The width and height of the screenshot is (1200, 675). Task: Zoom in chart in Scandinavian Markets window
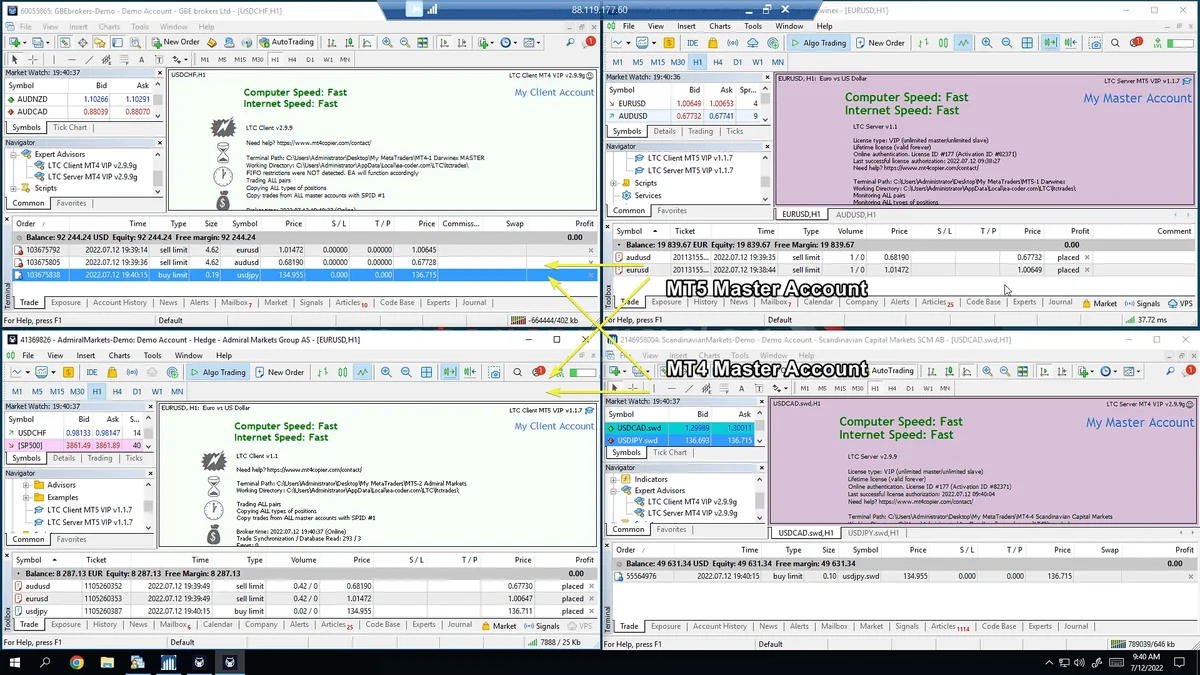coord(987,370)
